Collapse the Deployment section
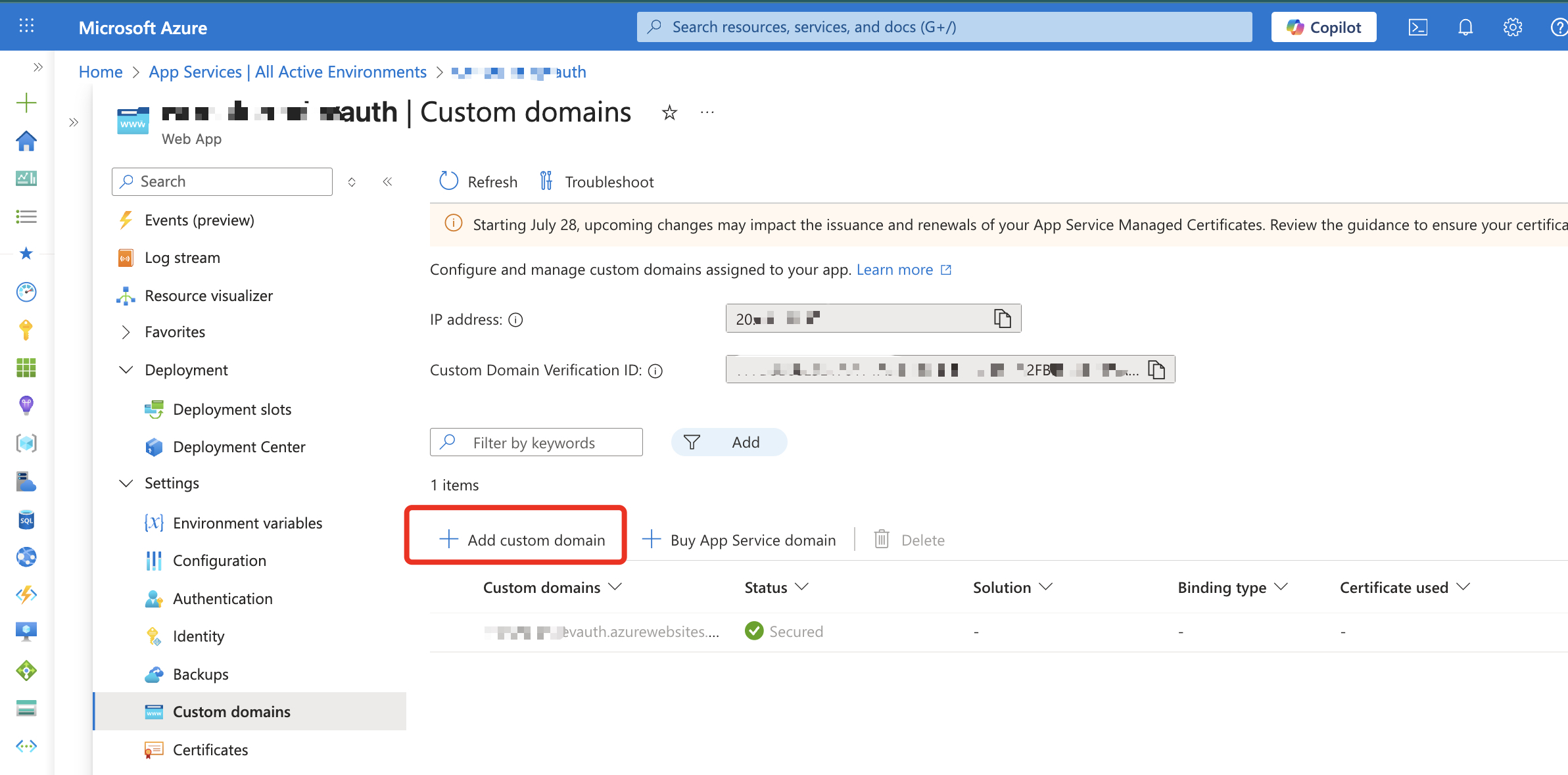The height and width of the screenshot is (775, 1568). pos(126,370)
